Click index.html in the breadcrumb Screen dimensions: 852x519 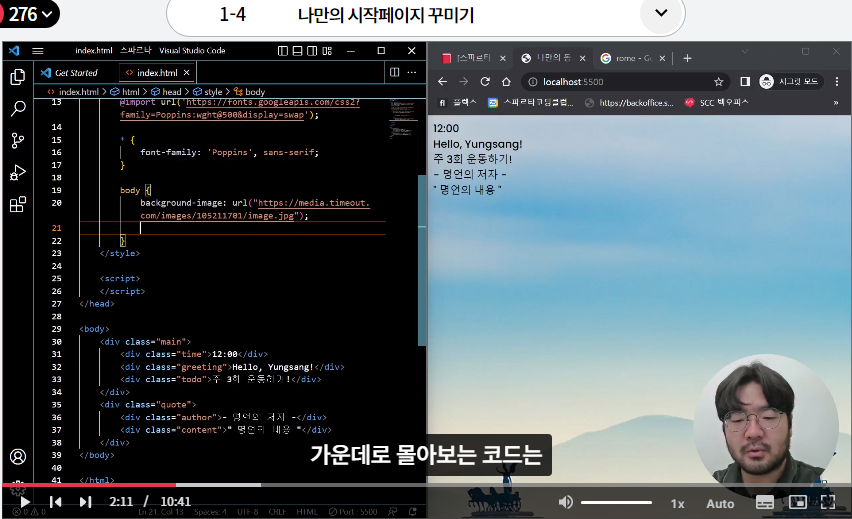coord(79,92)
